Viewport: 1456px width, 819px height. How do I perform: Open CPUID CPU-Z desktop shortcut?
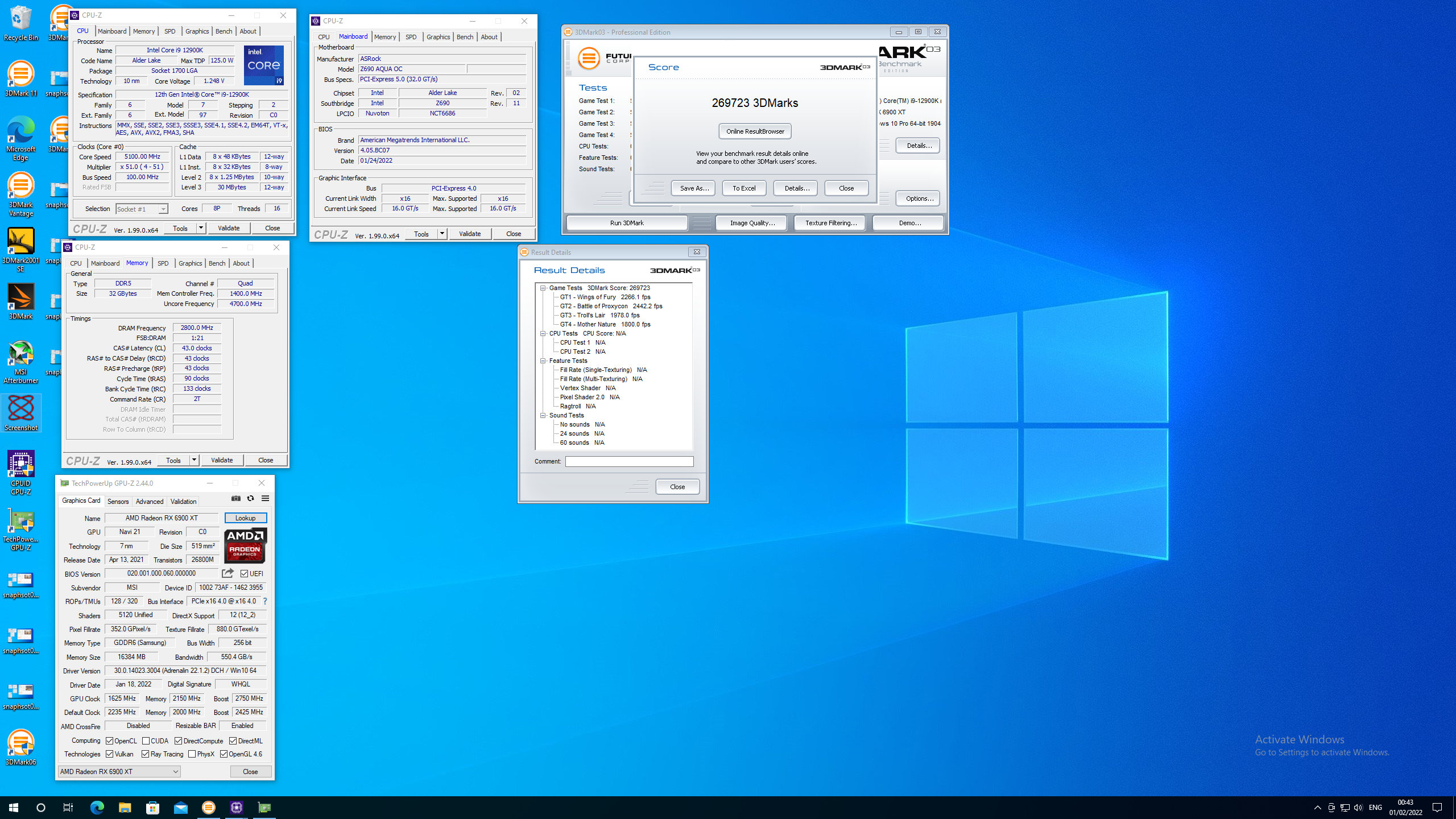point(20,473)
